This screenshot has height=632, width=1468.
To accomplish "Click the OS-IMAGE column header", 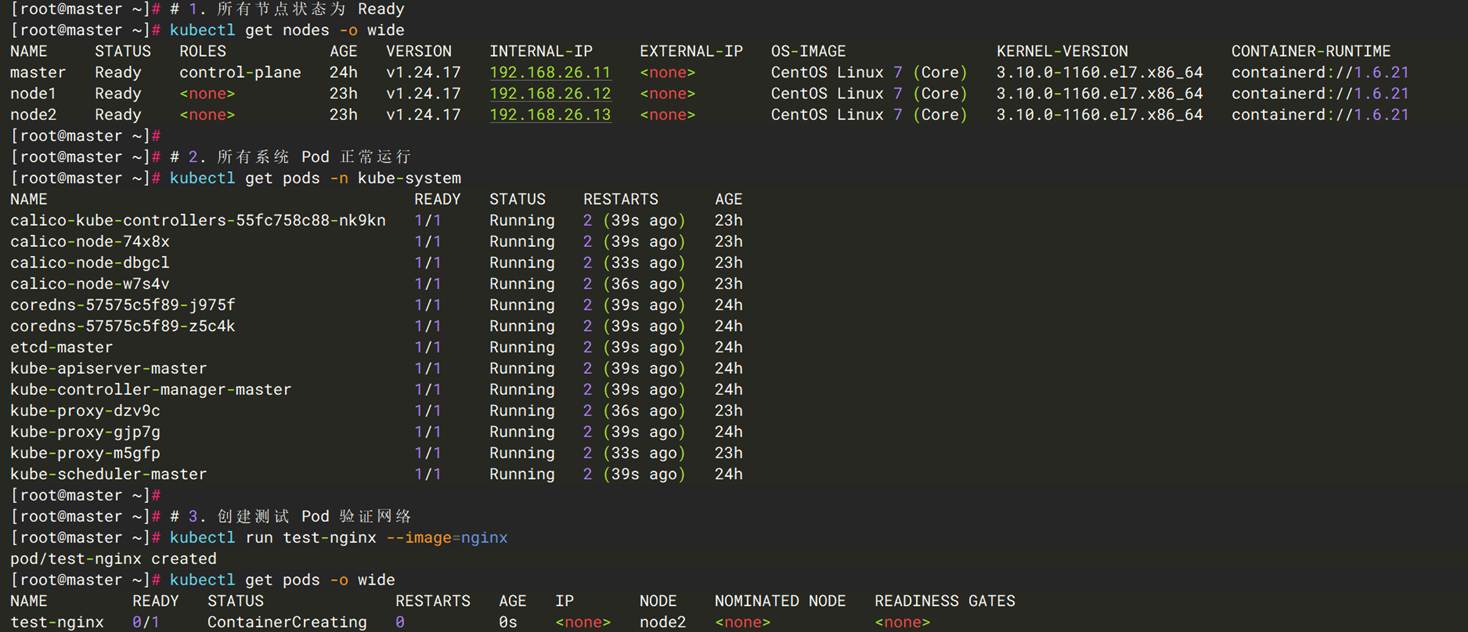I will [x=808, y=51].
